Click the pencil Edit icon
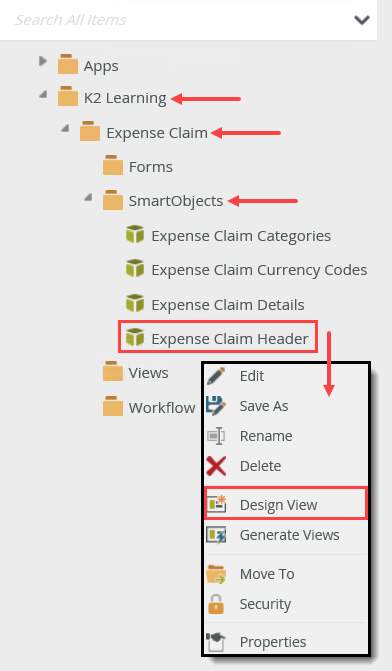 coord(216,376)
